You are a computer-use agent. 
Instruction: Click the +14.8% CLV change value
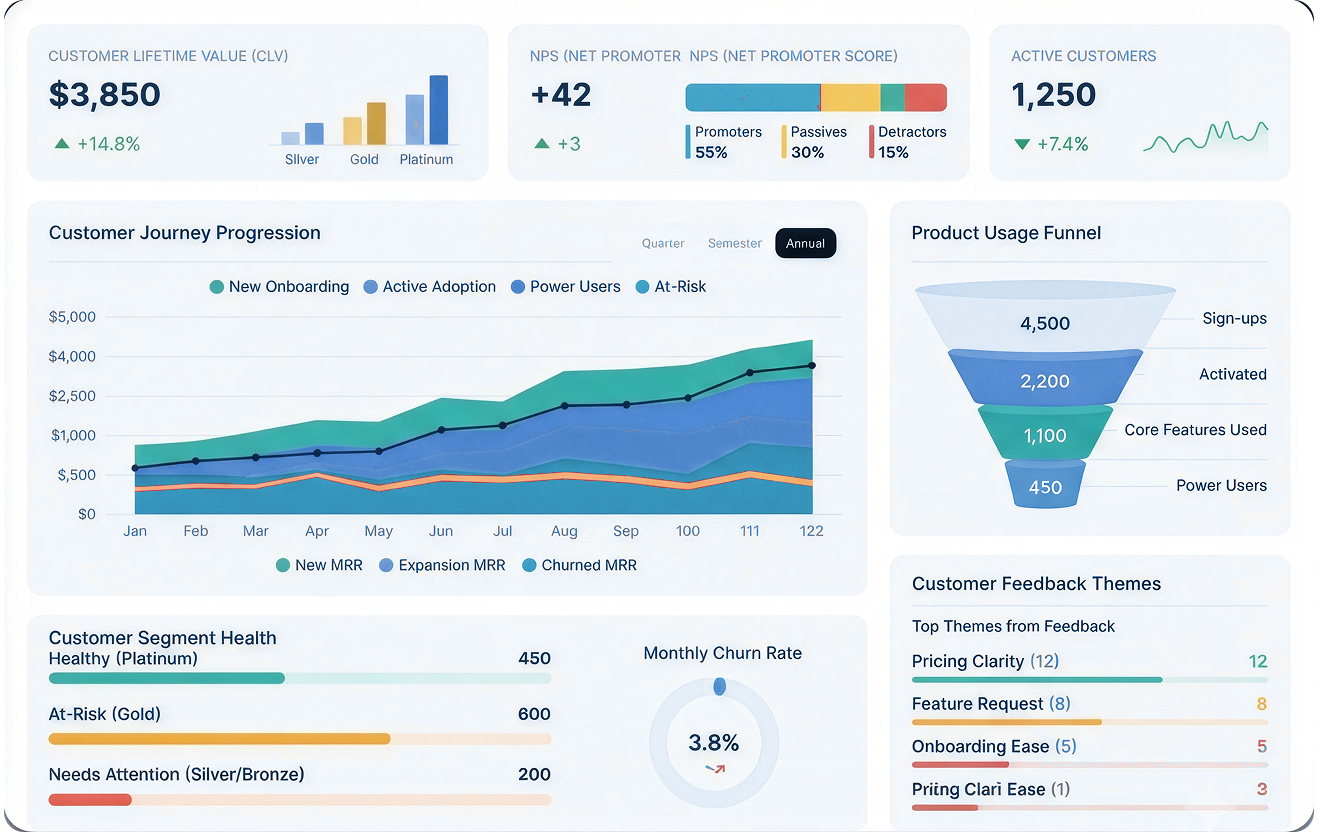(110, 144)
